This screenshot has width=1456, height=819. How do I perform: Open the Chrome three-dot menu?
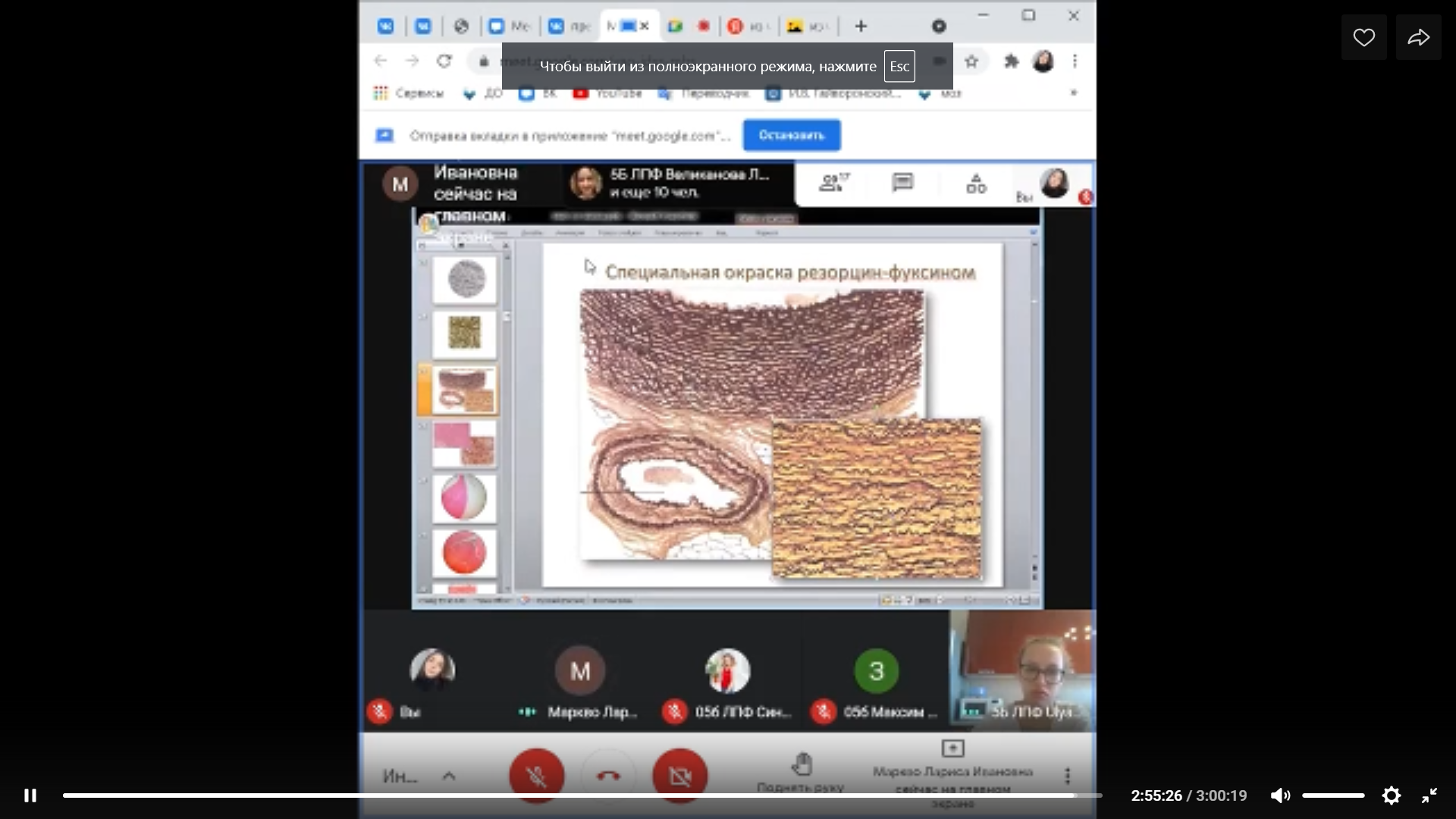point(1075,61)
